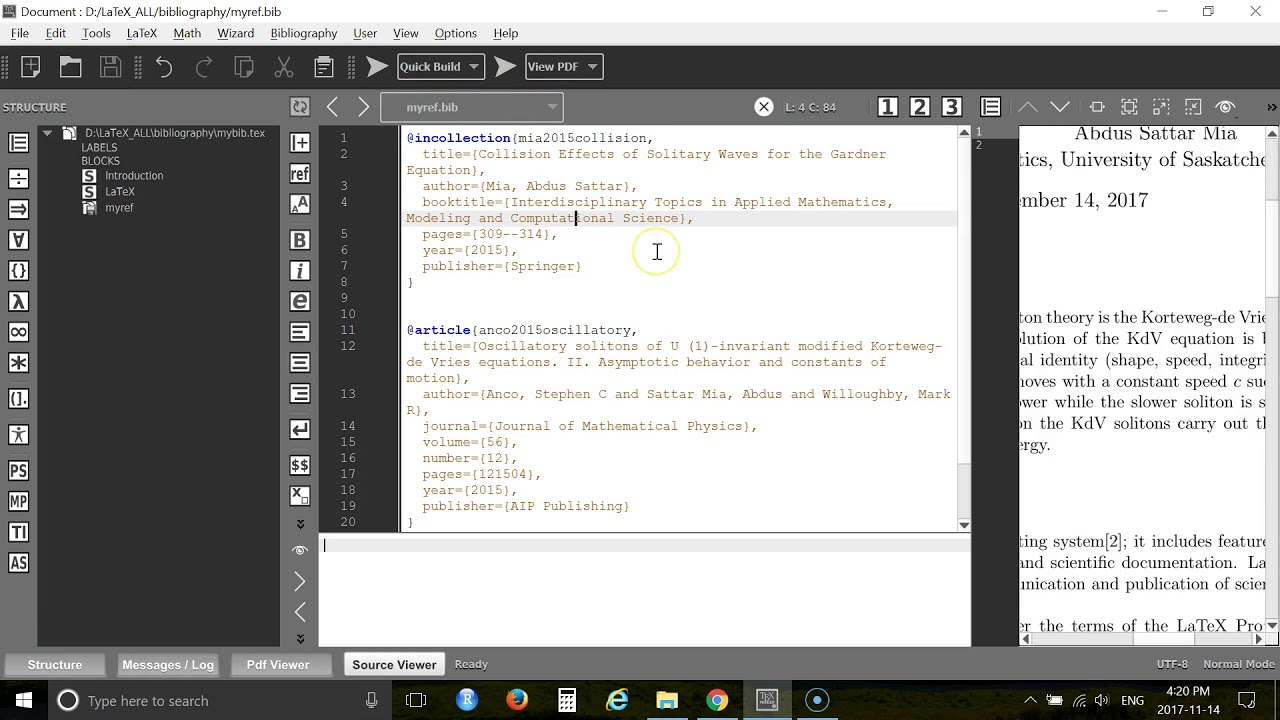
Task: Fit PDF page to window
Action: [1129, 107]
